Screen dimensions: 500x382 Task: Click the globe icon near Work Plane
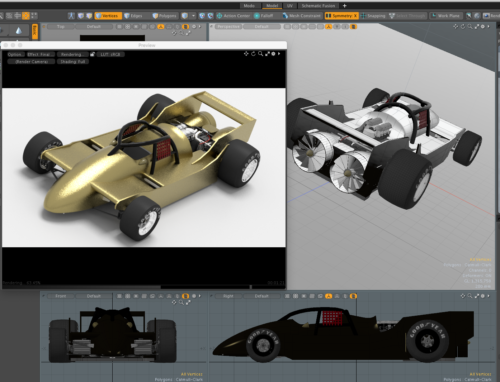pyautogui.click(x=477, y=16)
